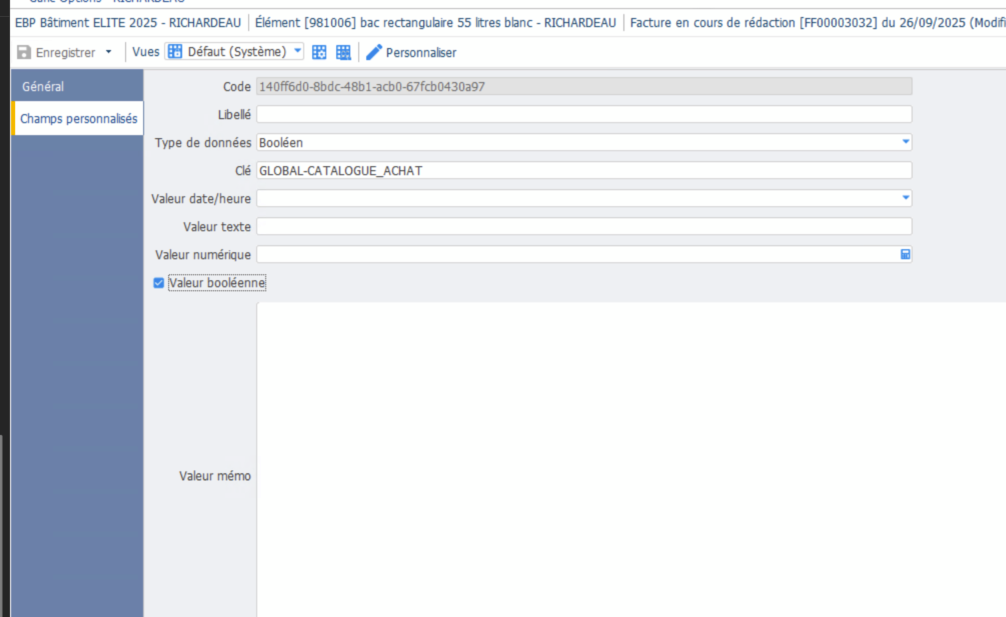
Task: Open the Enregistrer split-button arrow
Action: [x=108, y=52]
